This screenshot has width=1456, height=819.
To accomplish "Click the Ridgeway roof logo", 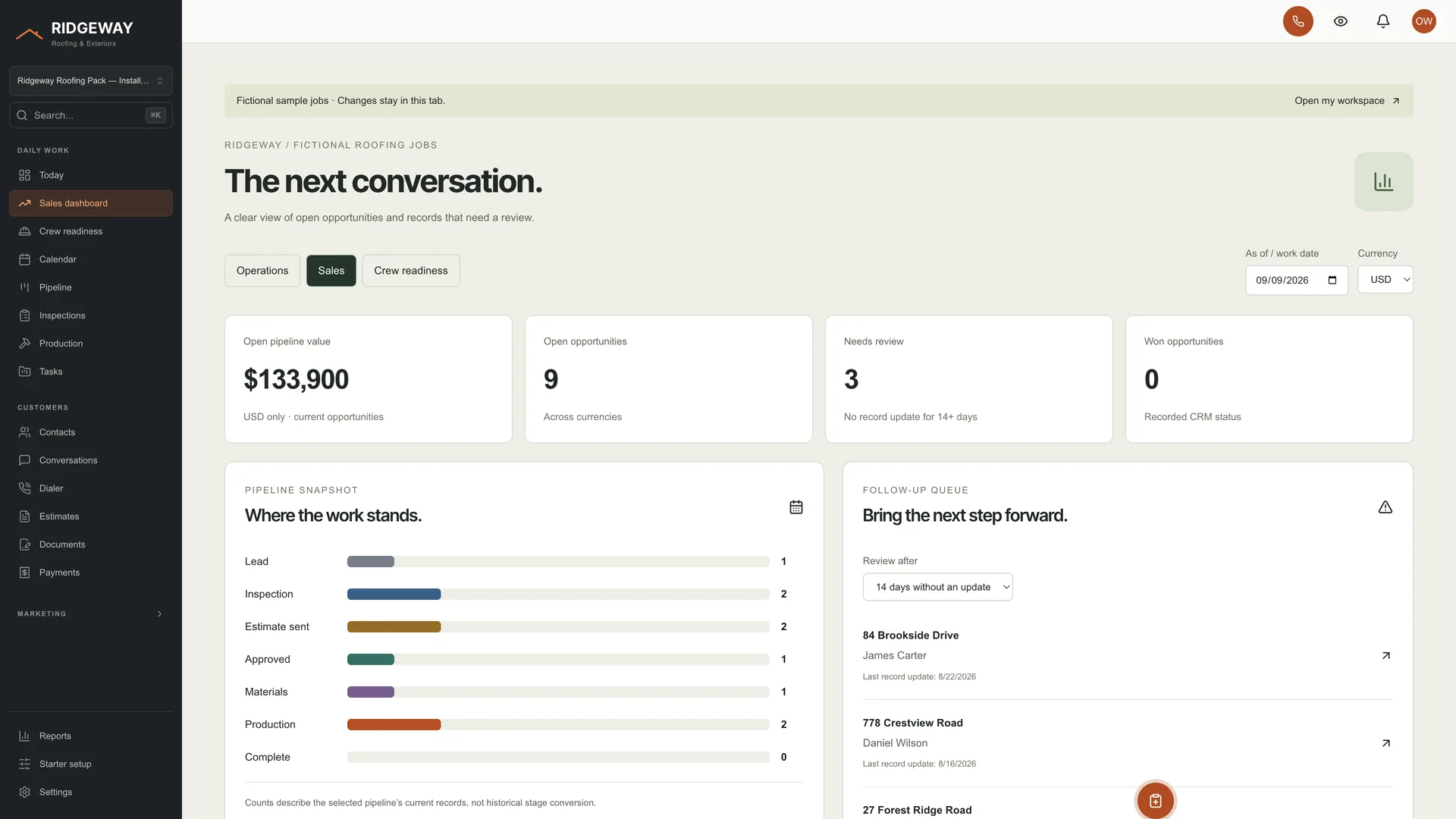I will pyautogui.click(x=30, y=33).
